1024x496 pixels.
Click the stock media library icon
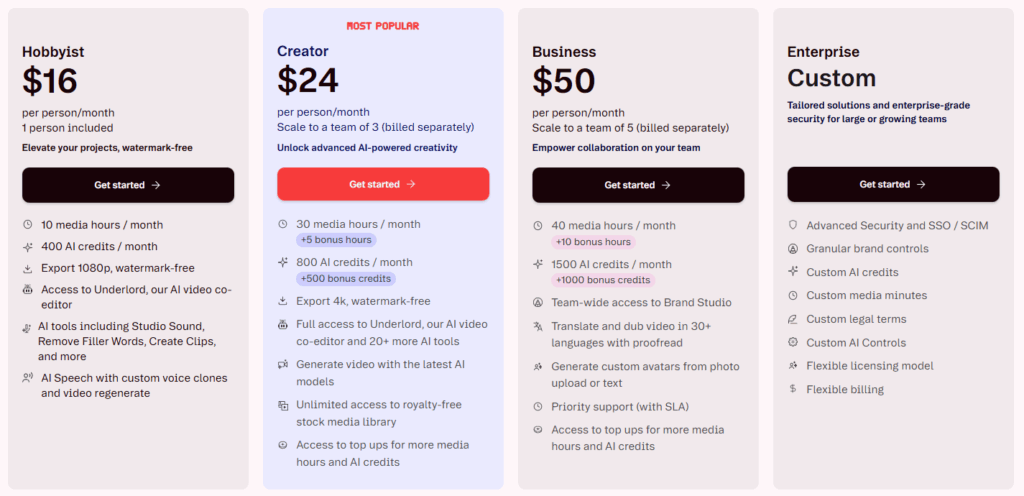coord(283,405)
